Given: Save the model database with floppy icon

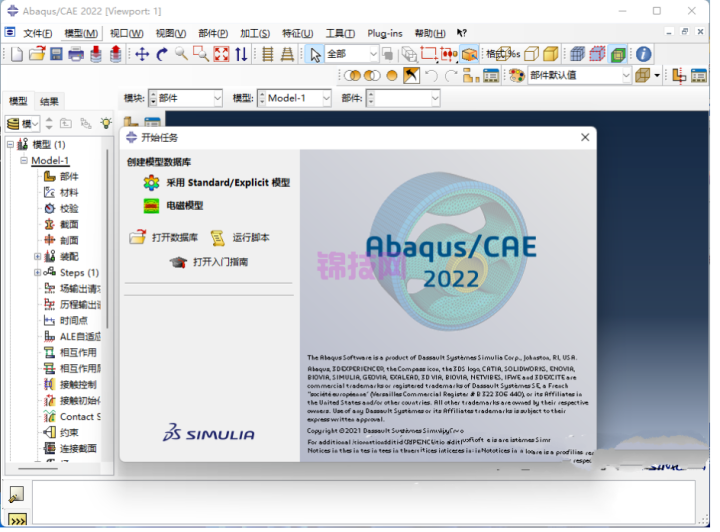Looking at the screenshot, I should [x=56, y=54].
